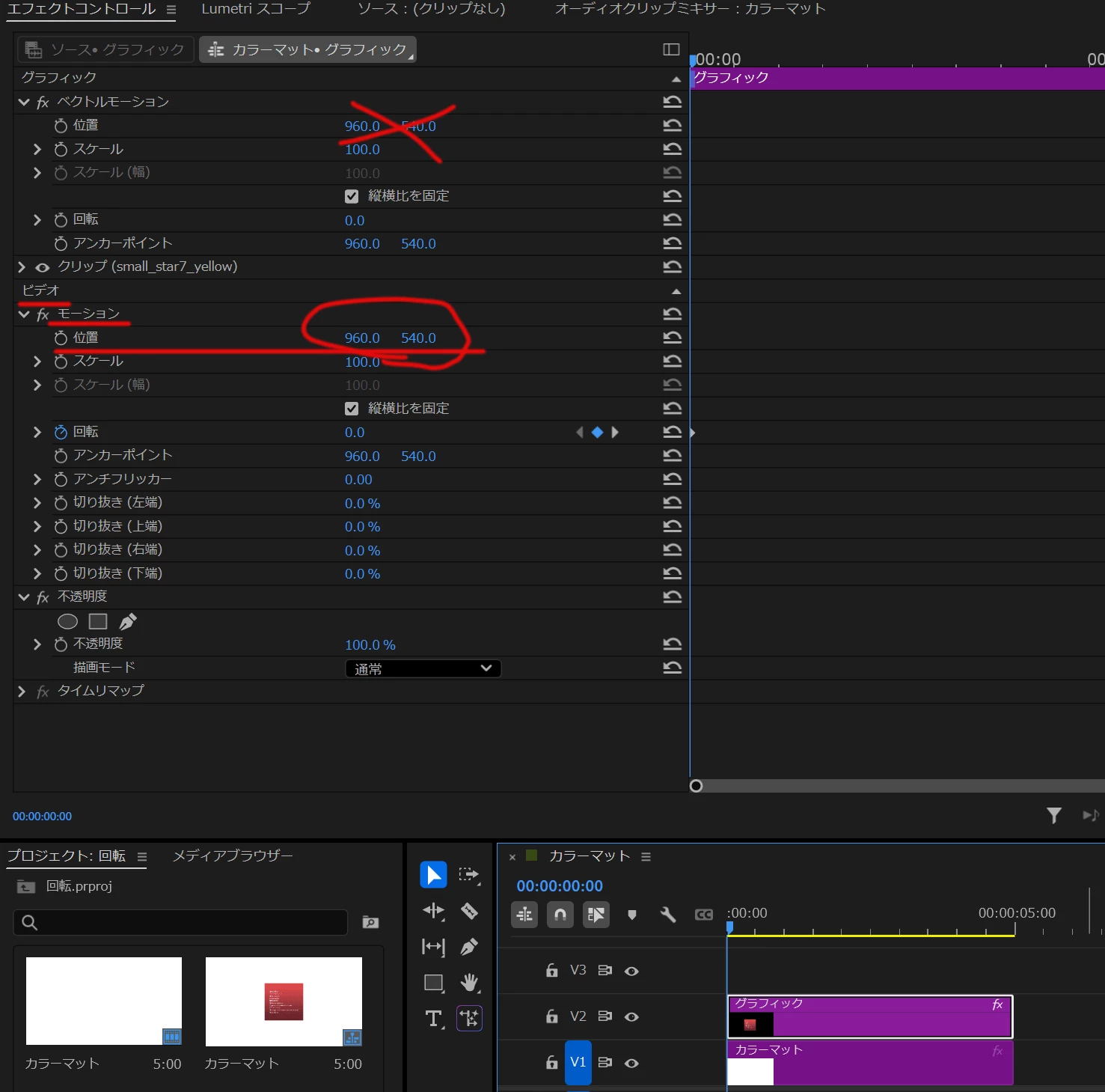Viewport: 1105px width, 1092px height.
Task: Toggle visibility eye of クリップ small_star7_yellow
Action: (x=43, y=267)
